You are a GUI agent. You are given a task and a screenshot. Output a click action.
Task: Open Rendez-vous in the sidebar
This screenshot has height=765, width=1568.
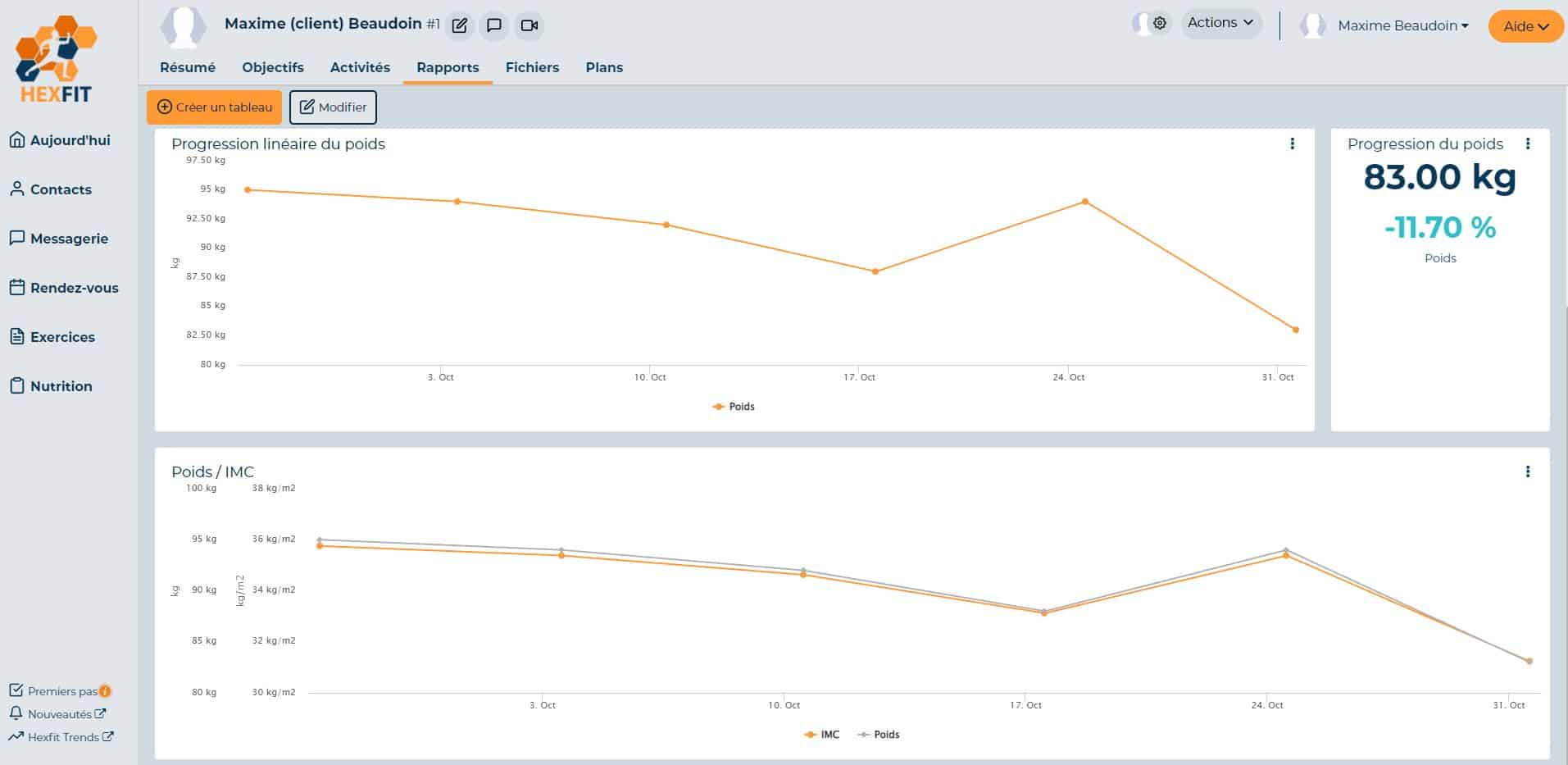[x=64, y=288]
